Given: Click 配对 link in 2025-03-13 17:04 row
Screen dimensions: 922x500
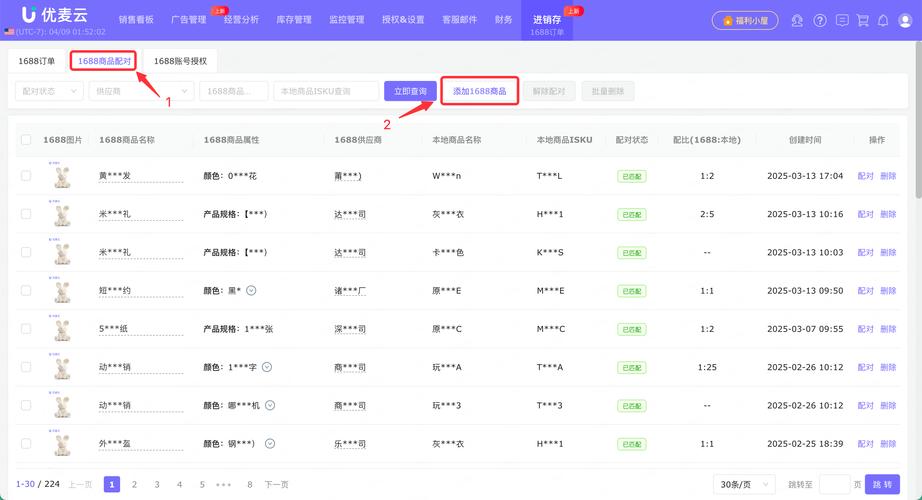Looking at the screenshot, I should [866, 176].
